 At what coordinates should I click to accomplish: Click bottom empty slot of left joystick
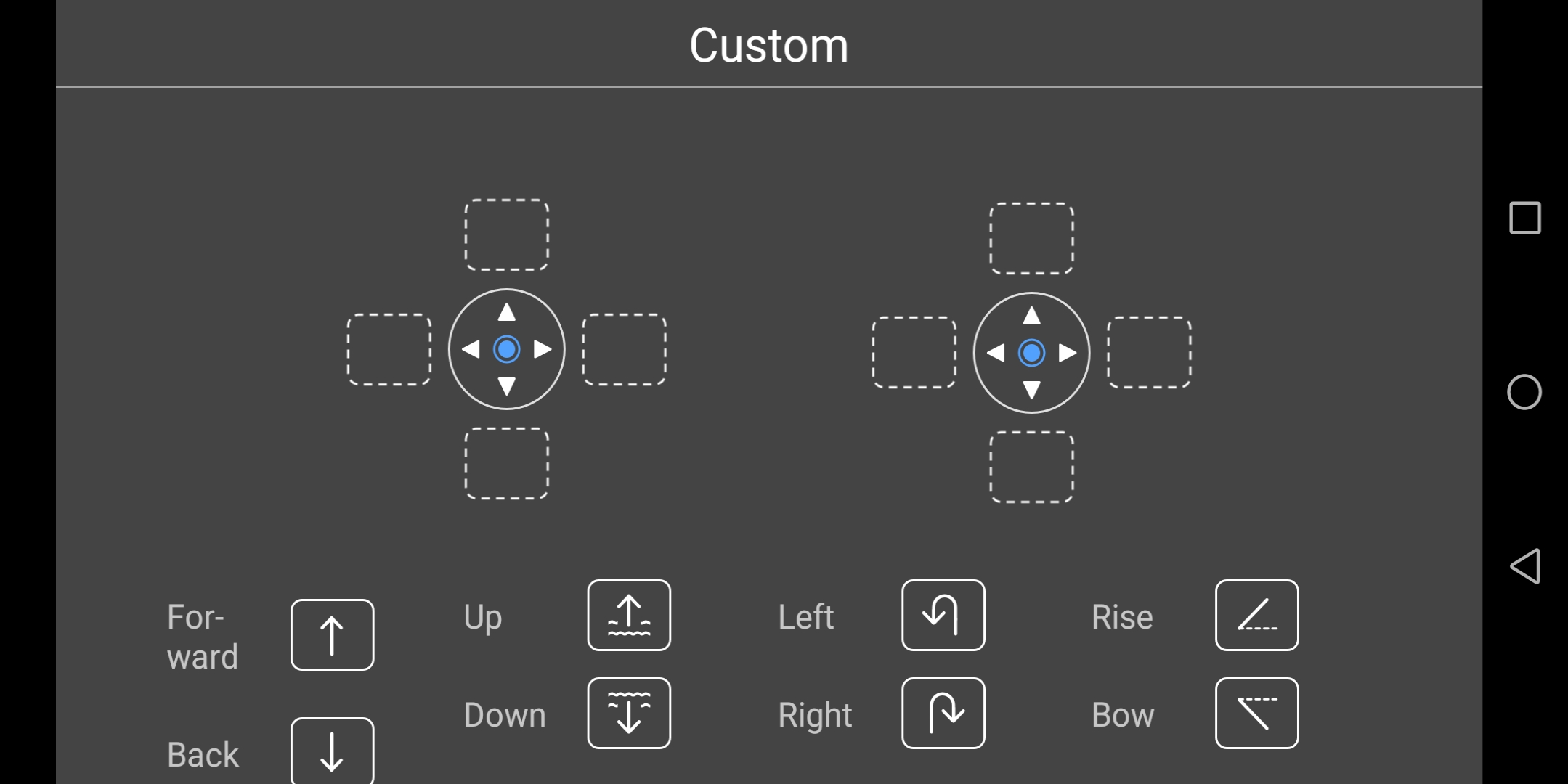(507, 463)
